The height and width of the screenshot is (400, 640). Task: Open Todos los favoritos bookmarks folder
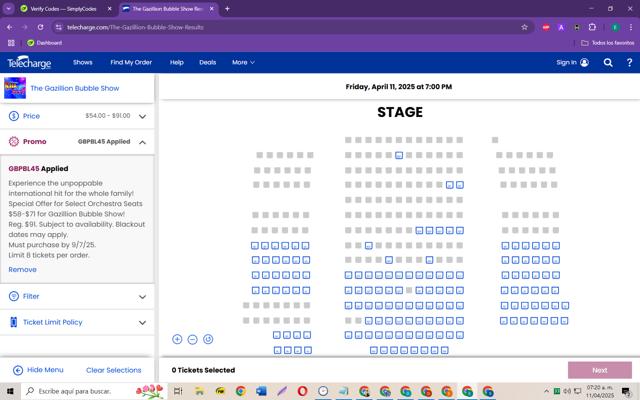tap(608, 43)
